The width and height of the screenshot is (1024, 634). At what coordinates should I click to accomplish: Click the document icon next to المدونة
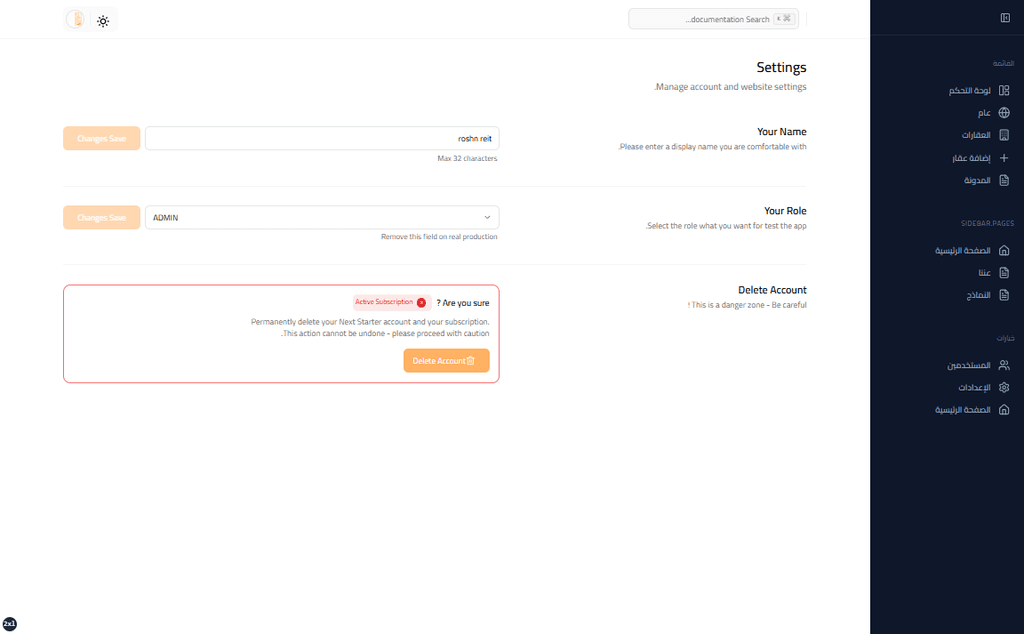tap(1004, 180)
